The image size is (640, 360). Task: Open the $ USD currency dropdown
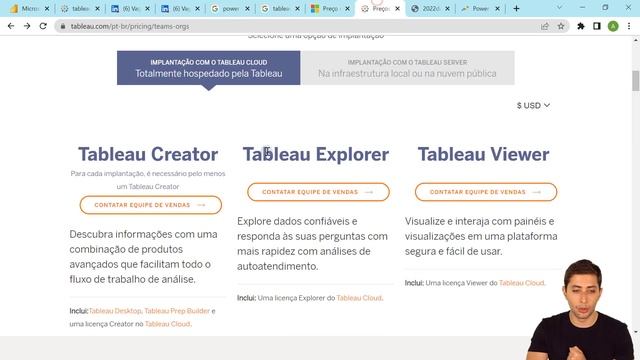tap(533, 105)
